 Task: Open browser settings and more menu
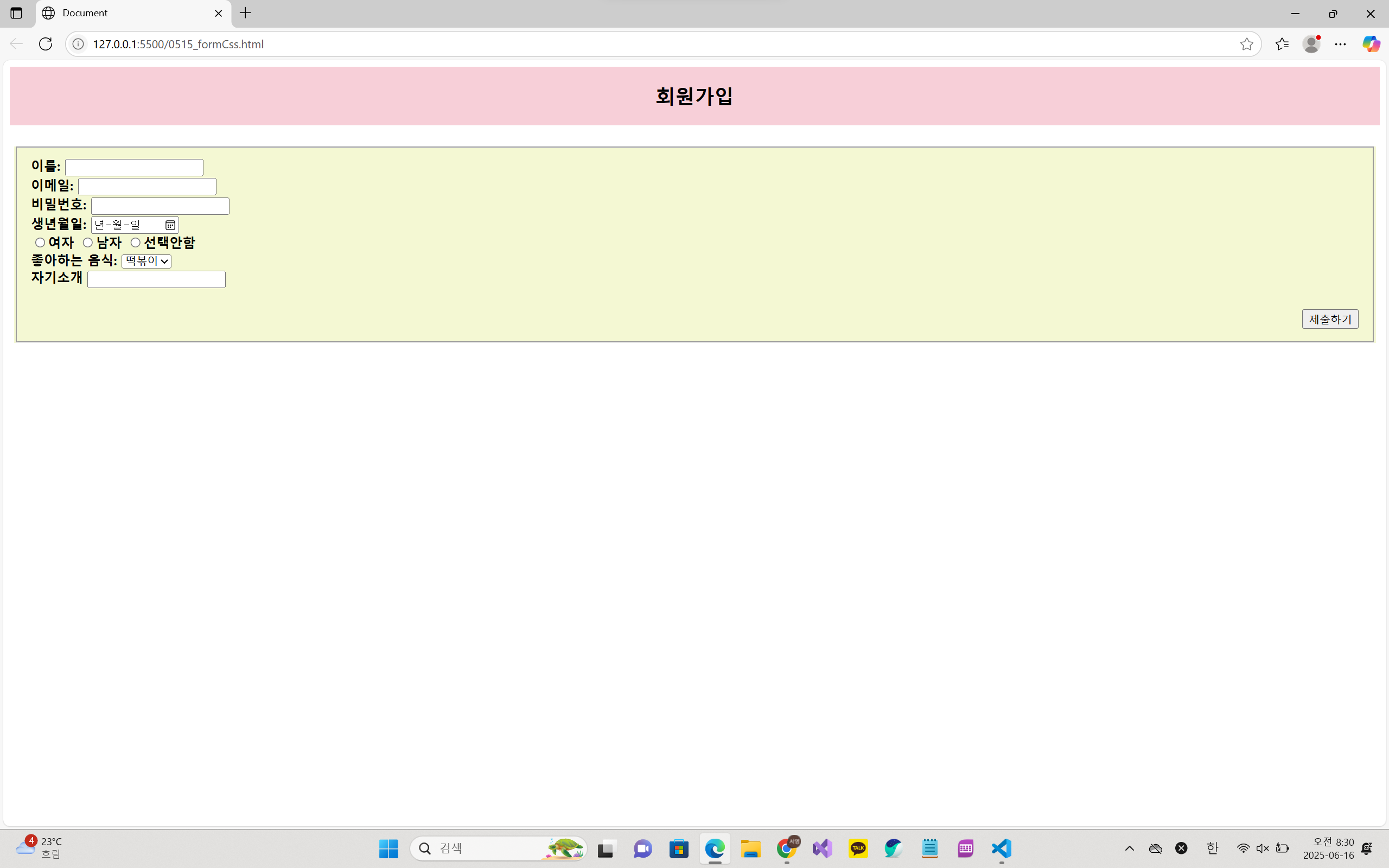click(x=1340, y=44)
